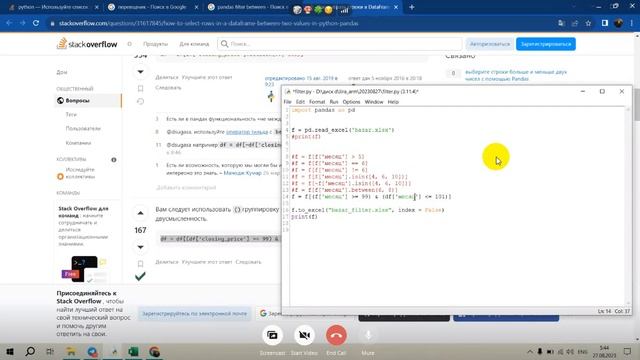Open the Chrome three-dot menu

pyautogui.click(x=631, y=23)
